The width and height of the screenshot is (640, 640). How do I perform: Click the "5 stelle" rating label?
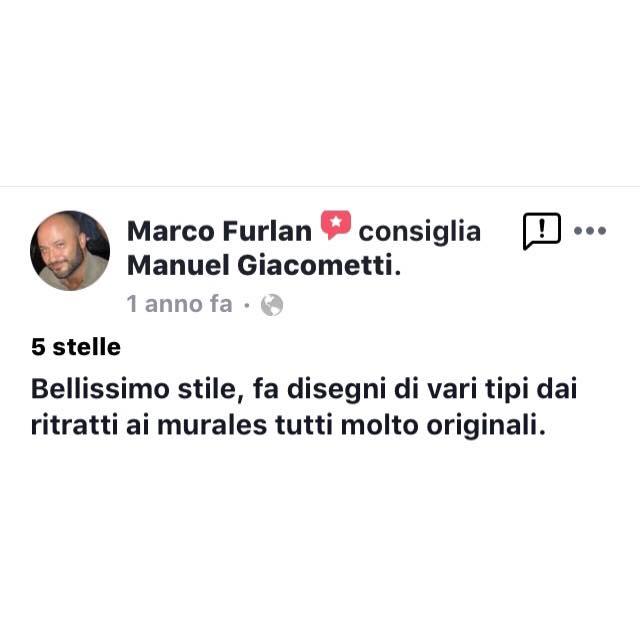click(x=76, y=347)
